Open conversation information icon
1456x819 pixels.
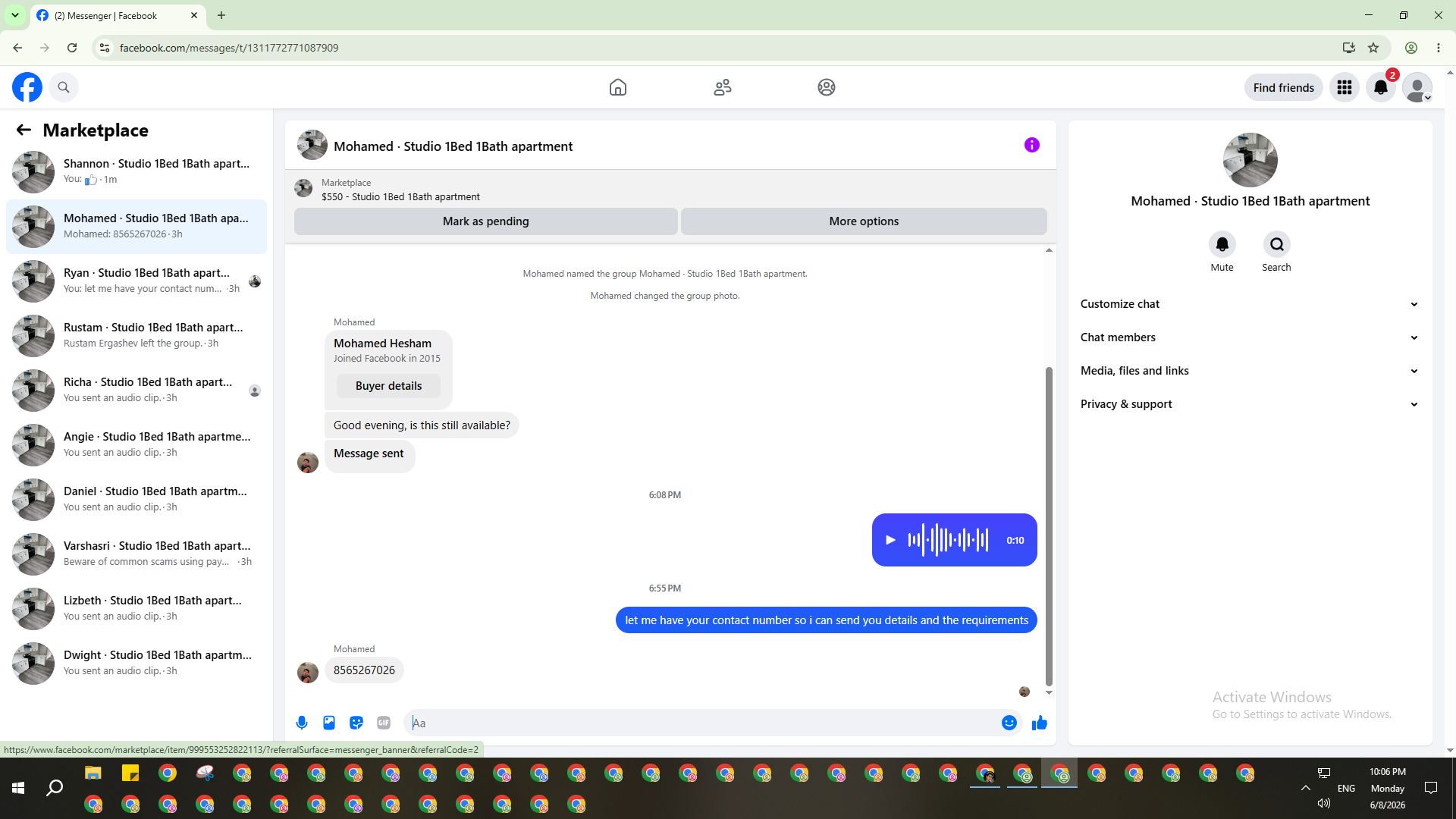1032,145
